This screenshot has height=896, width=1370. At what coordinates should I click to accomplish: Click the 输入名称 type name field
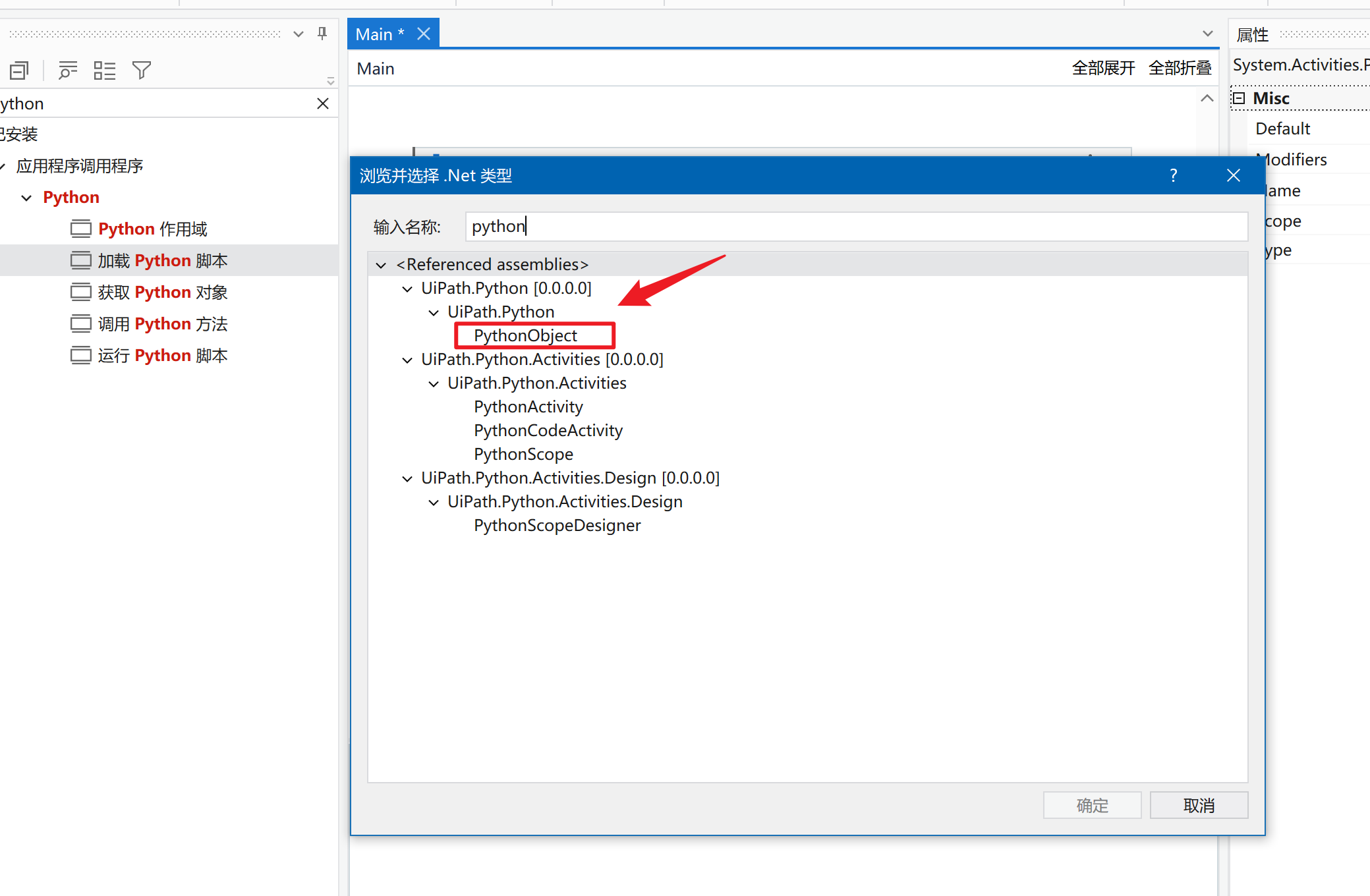[856, 227]
